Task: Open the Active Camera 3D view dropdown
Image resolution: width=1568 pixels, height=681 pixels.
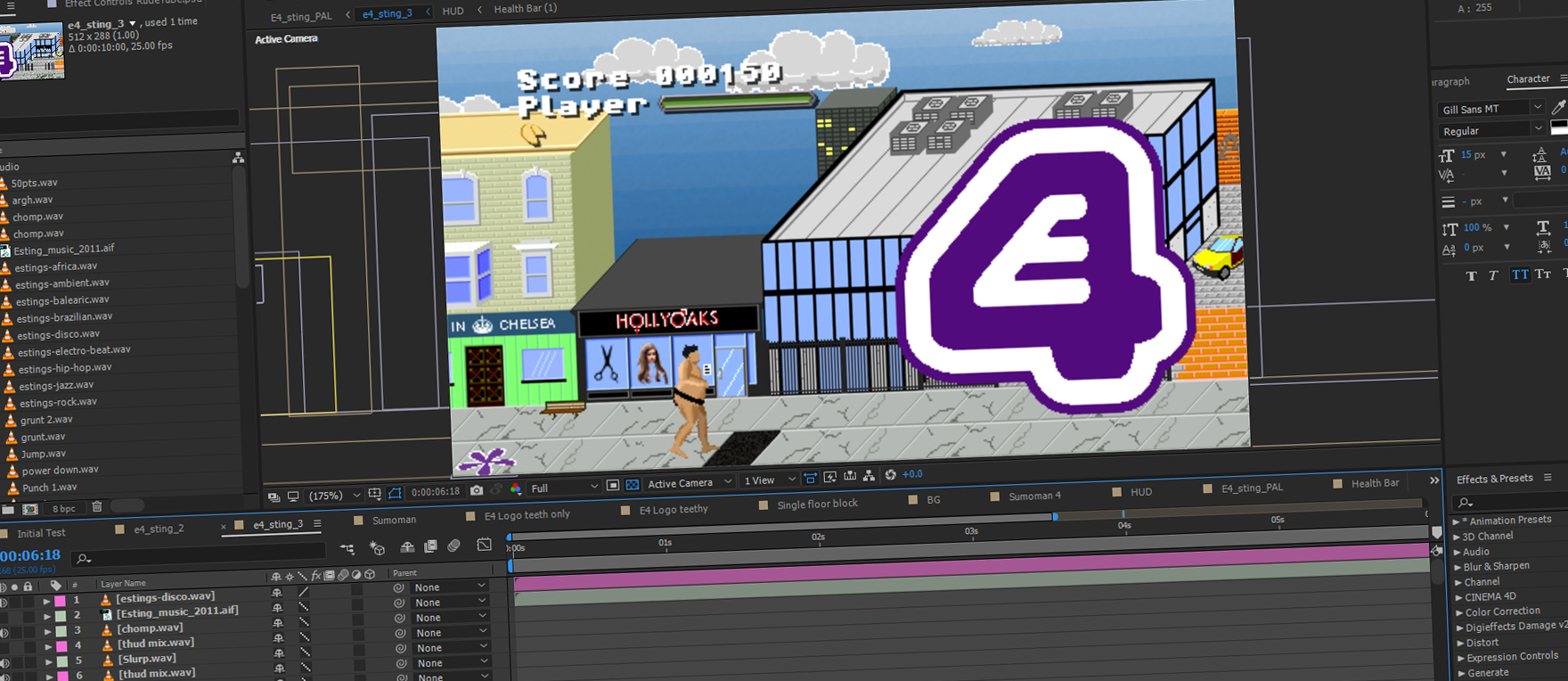Action: pos(689,483)
